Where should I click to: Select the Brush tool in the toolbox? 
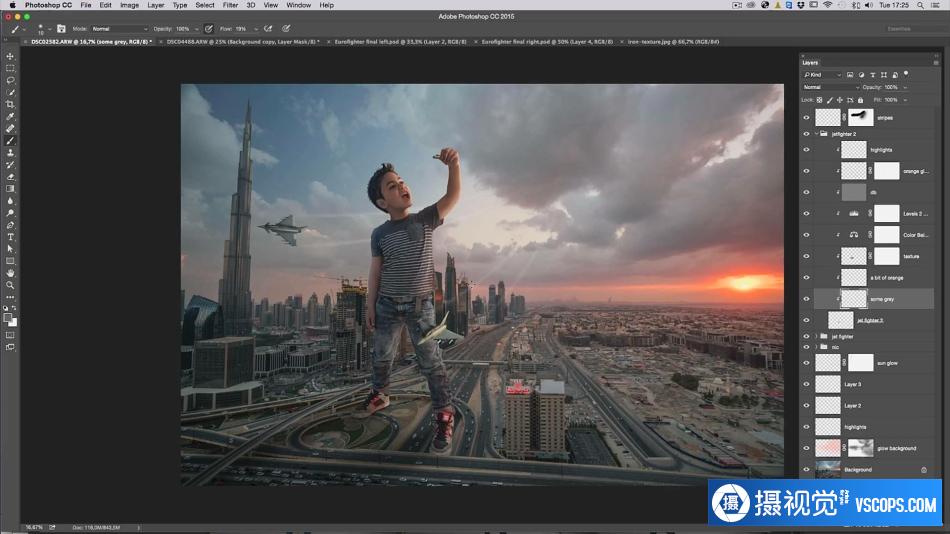10,141
